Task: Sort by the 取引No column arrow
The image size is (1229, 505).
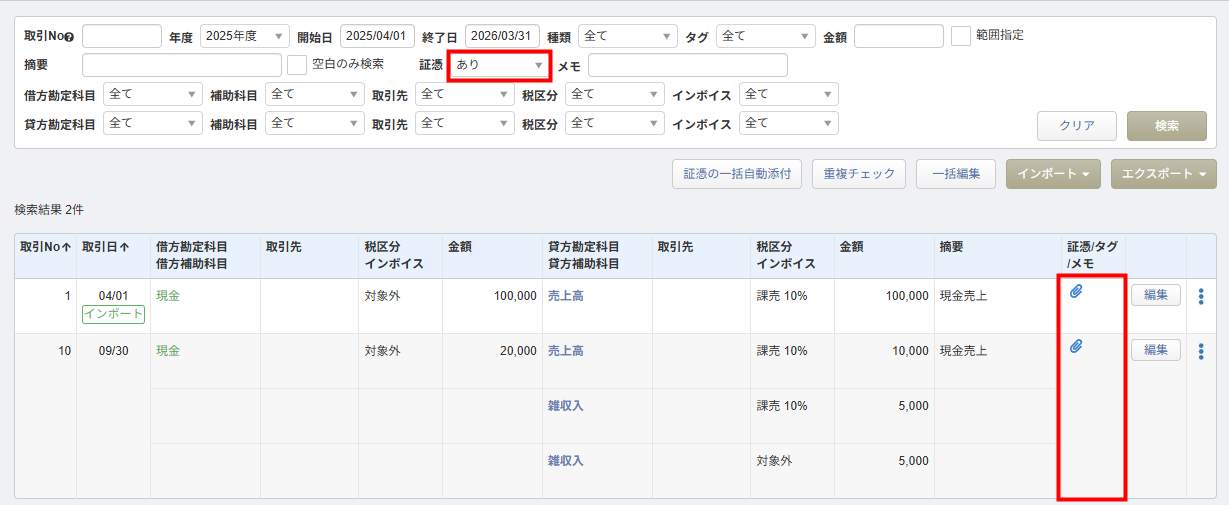Action: pyautogui.click(x=66, y=247)
